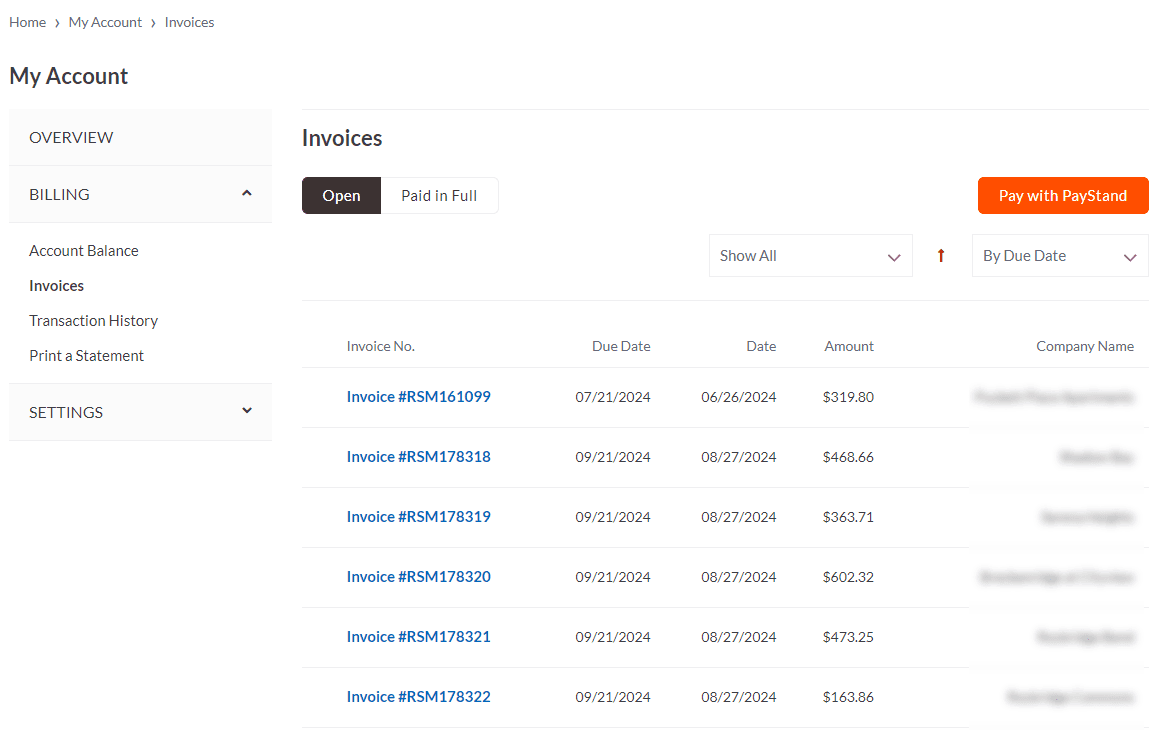Toggle the ascending sort arrow icon
This screenshot has width=1170, height=730.
[941, 256]
